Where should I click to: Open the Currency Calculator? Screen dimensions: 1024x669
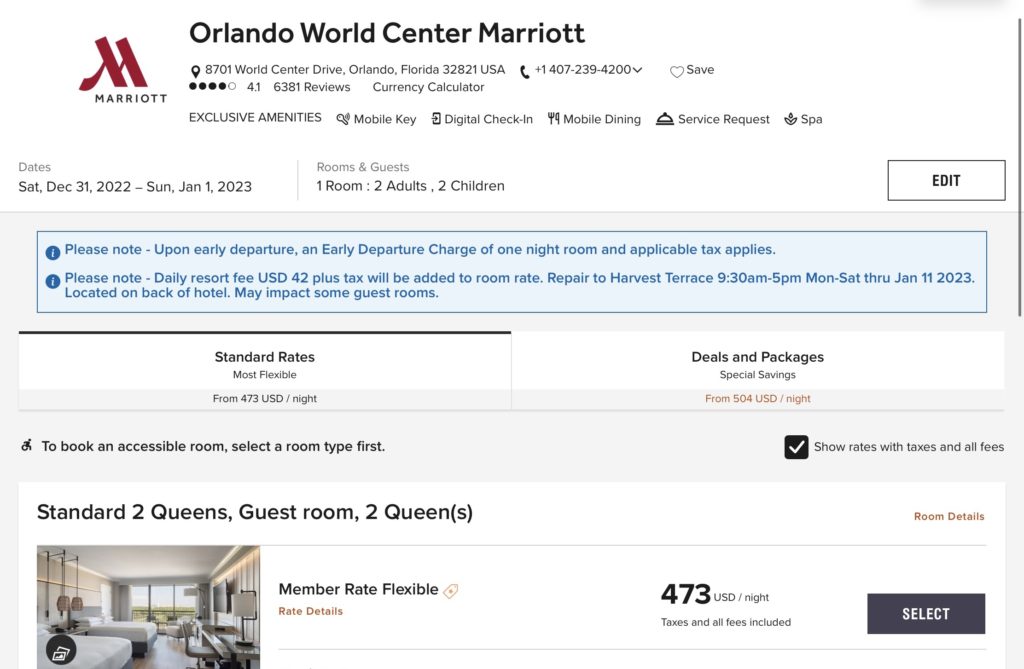pyautogui.click(x=431, y=87)
